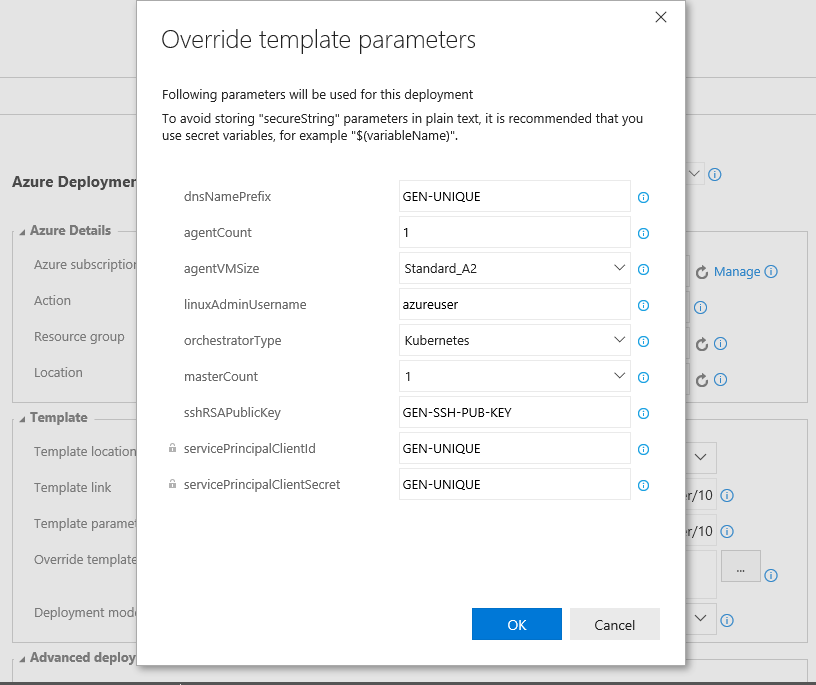Viewport: 816px width, 685px height.
Task: Open the Manage subscription link
Action: [x=737, y=272]
